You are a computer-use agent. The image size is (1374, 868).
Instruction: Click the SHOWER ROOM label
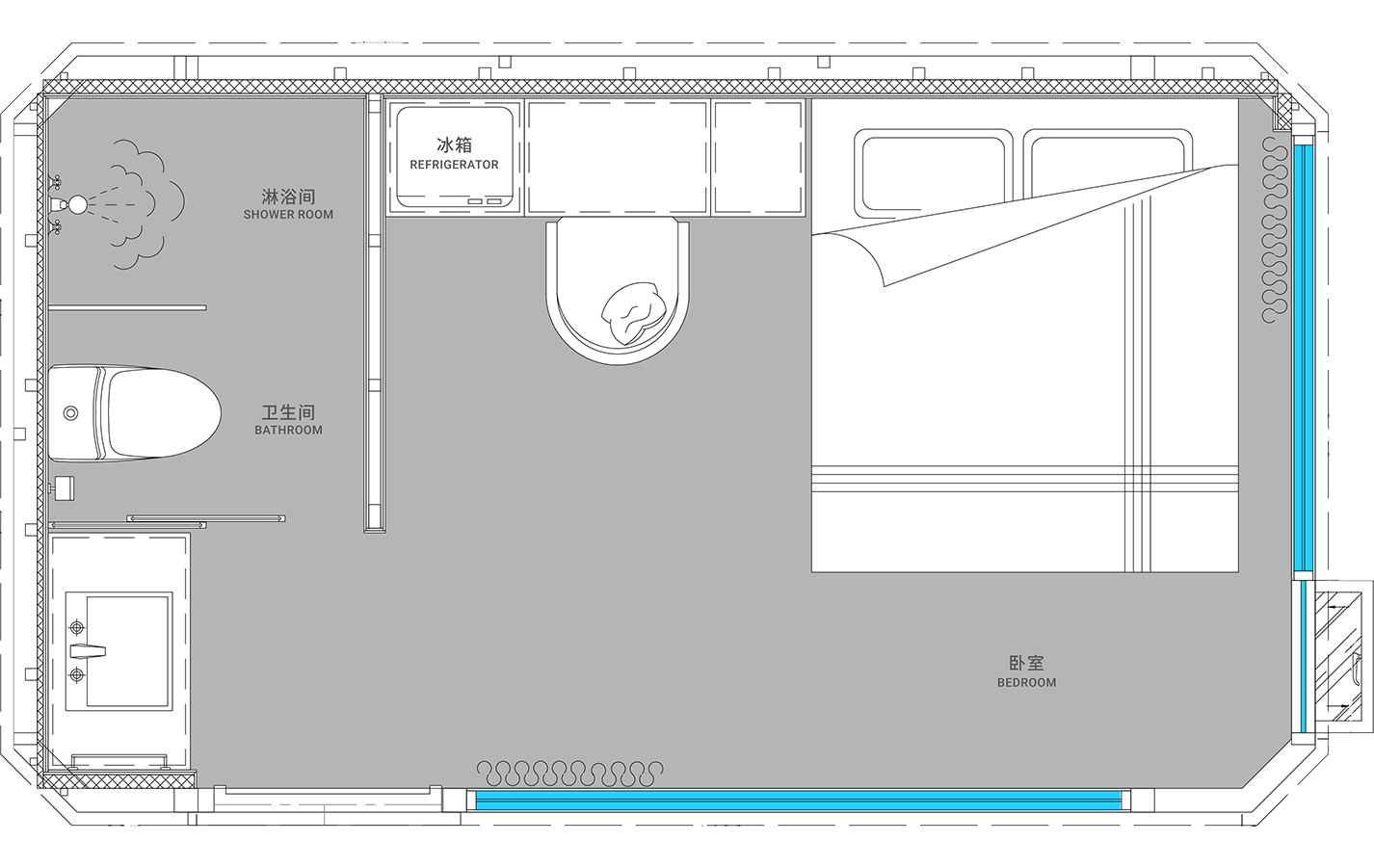(x=288, y=214)
